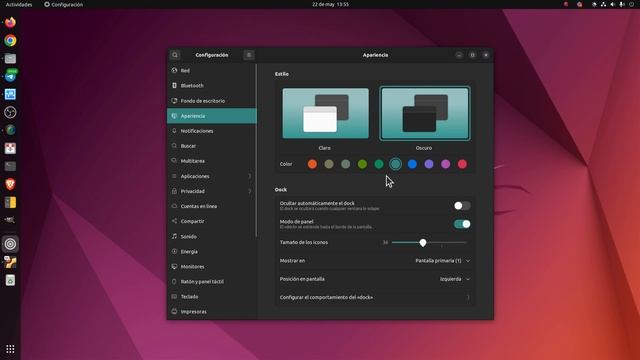Open Actividades overview in top bar
Image resolution: width=640 pixels, height=360 pixels.
click(x=19, y=4)
